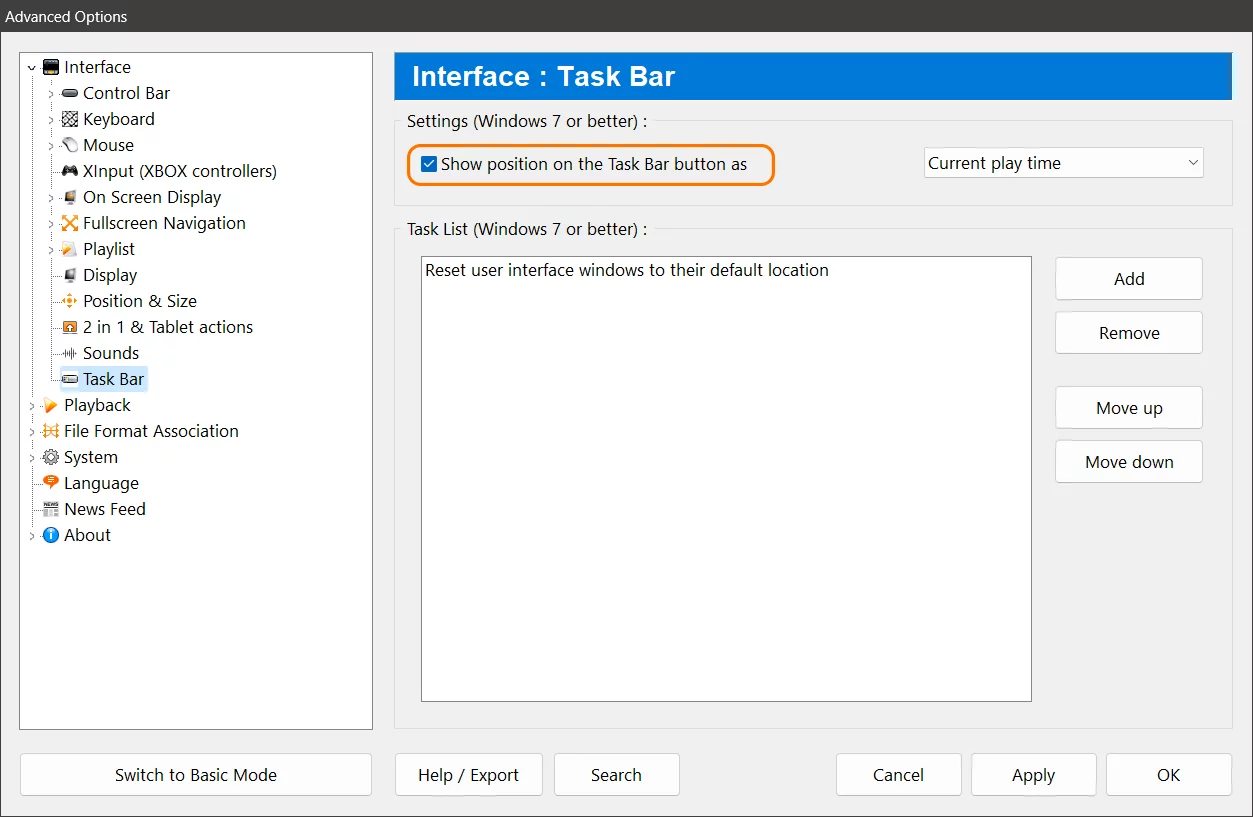Select Control Bar in the tree
This screenshot has height=817, width=1253.
(126, 93)
